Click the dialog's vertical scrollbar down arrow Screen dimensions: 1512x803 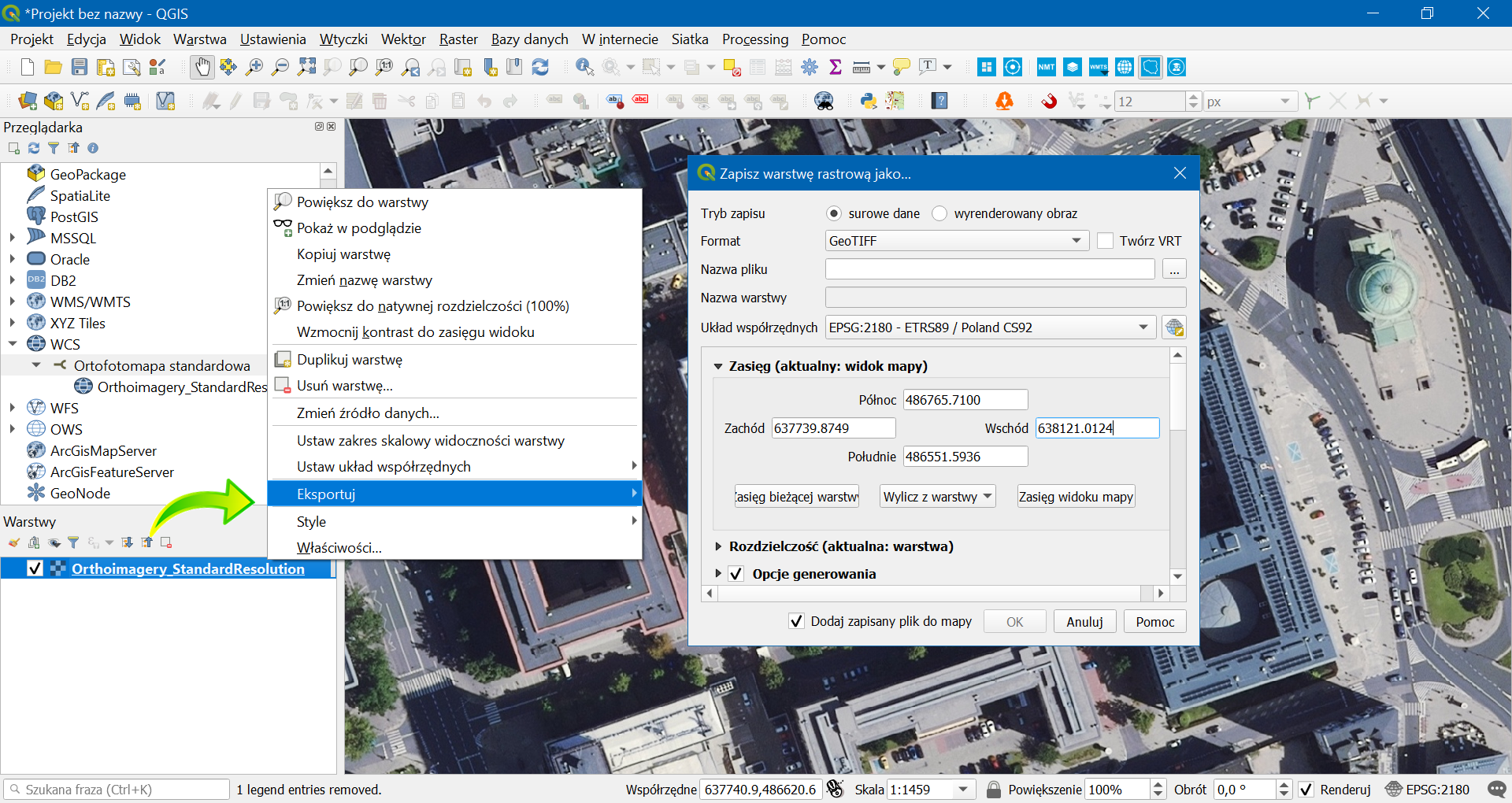[1177, 576]
